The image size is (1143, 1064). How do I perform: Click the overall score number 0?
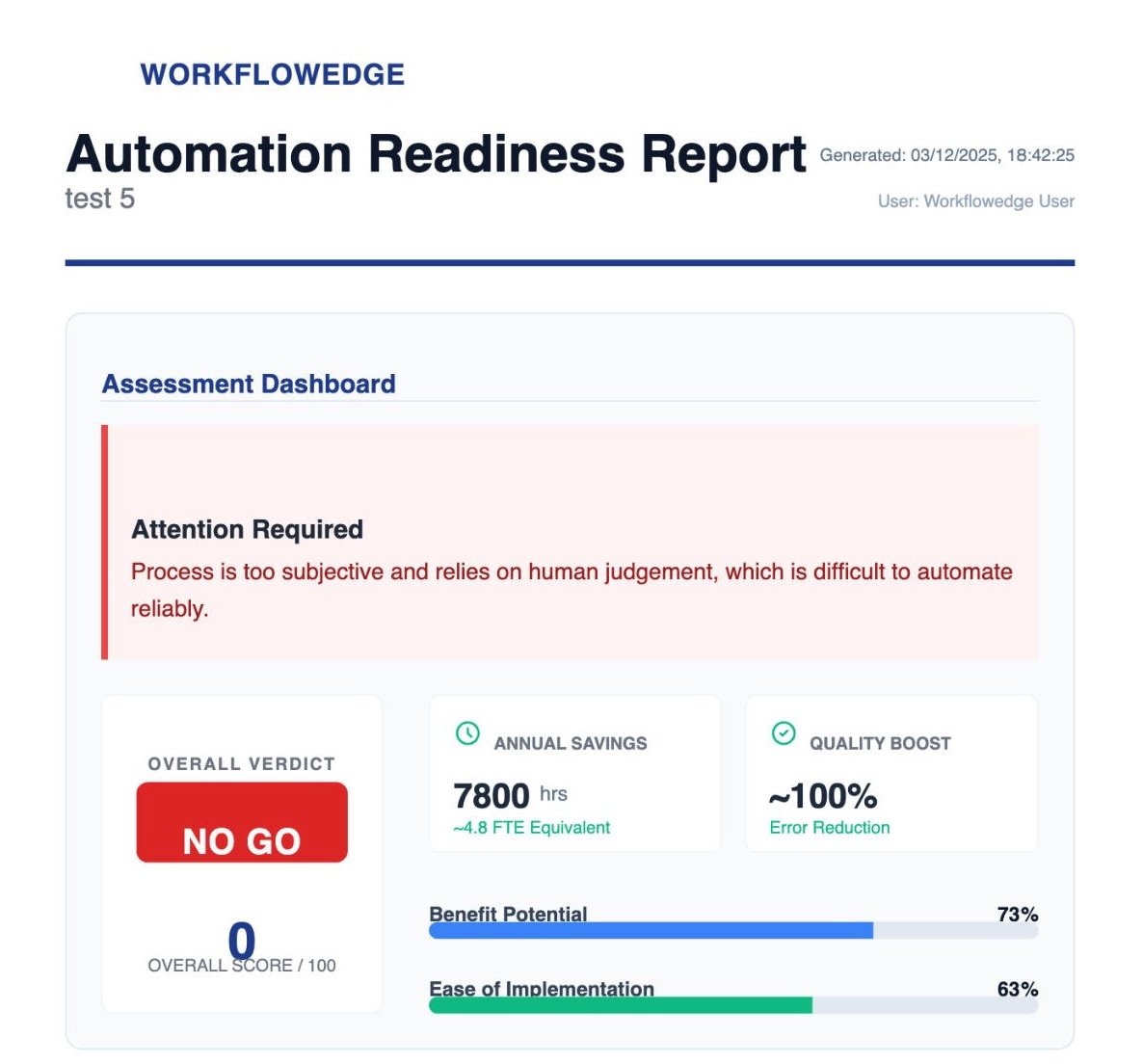pos(241,940)
